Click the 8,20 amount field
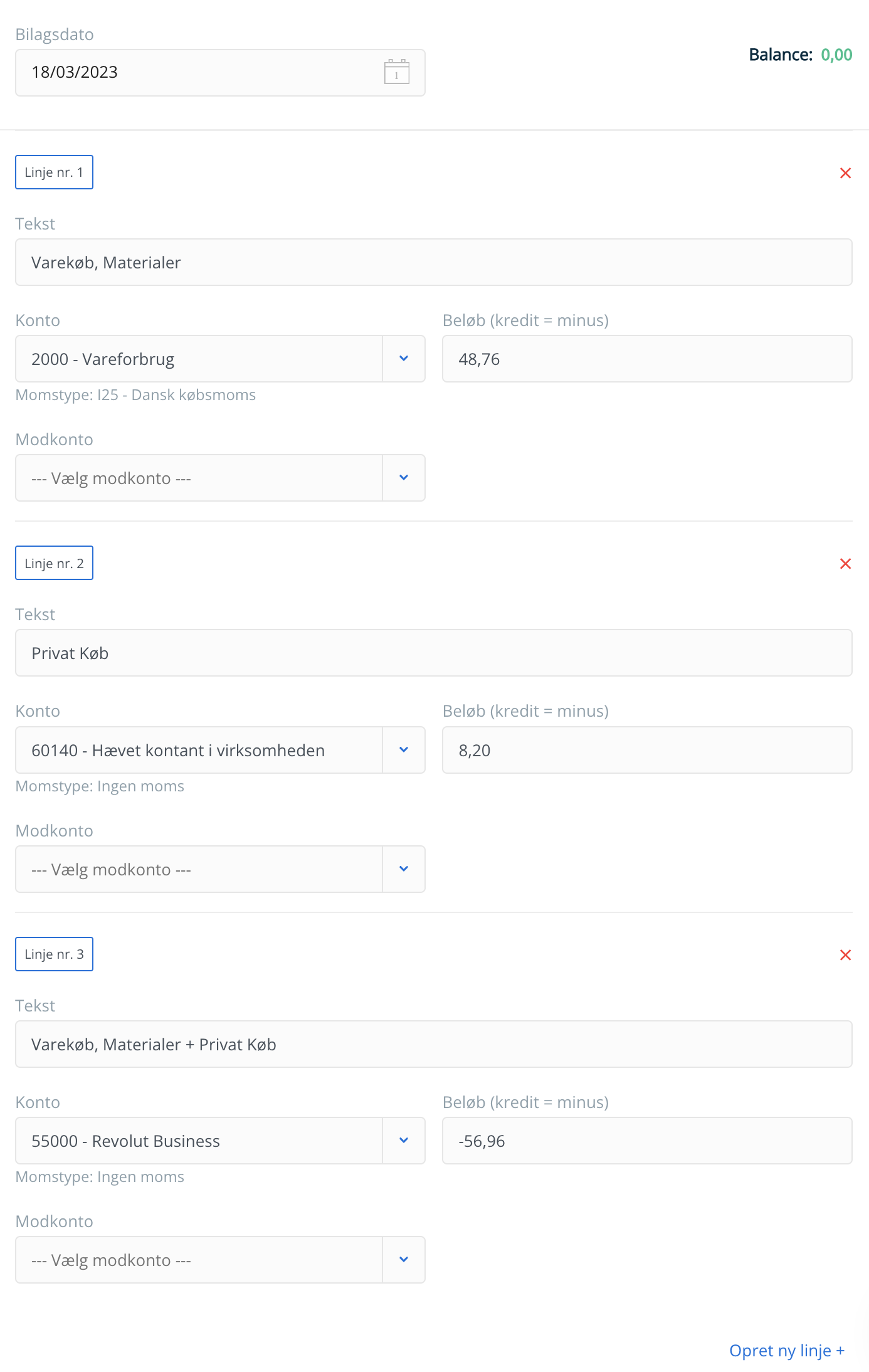Screen dimensions: 869x1372 pyautogui.click(x=646, y=751)
